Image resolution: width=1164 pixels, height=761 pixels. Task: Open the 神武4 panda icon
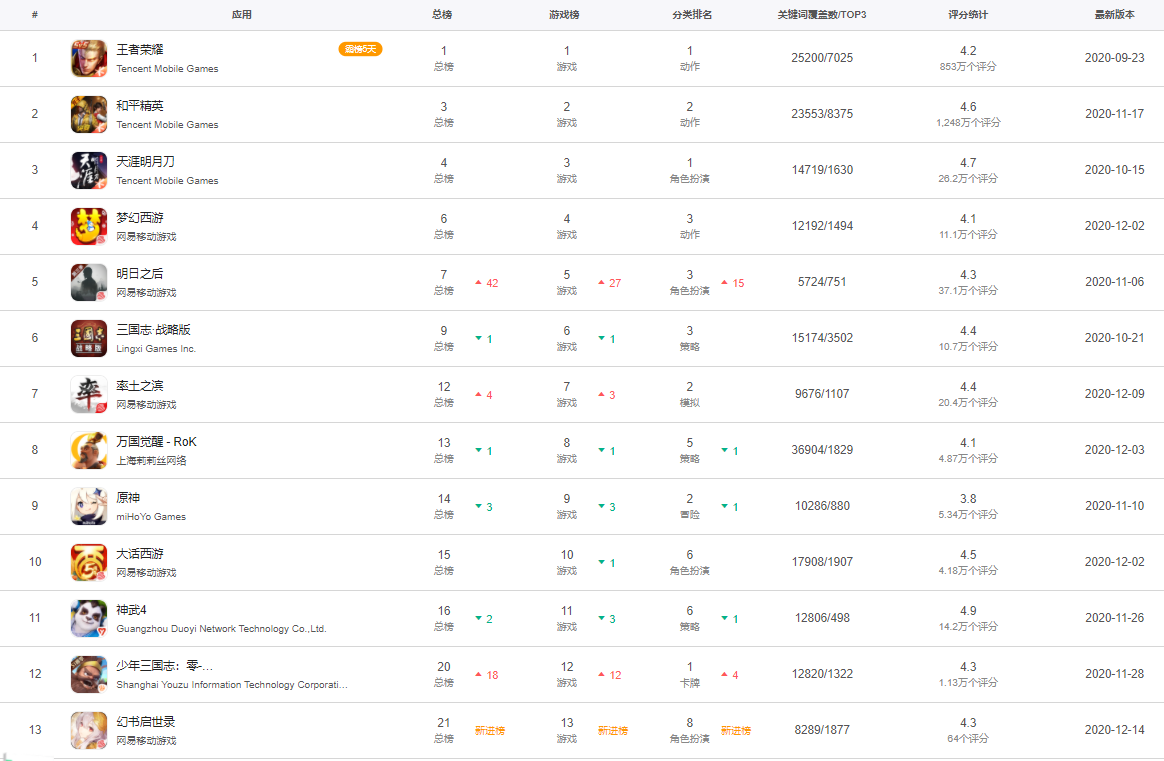(x=89, y=618)
